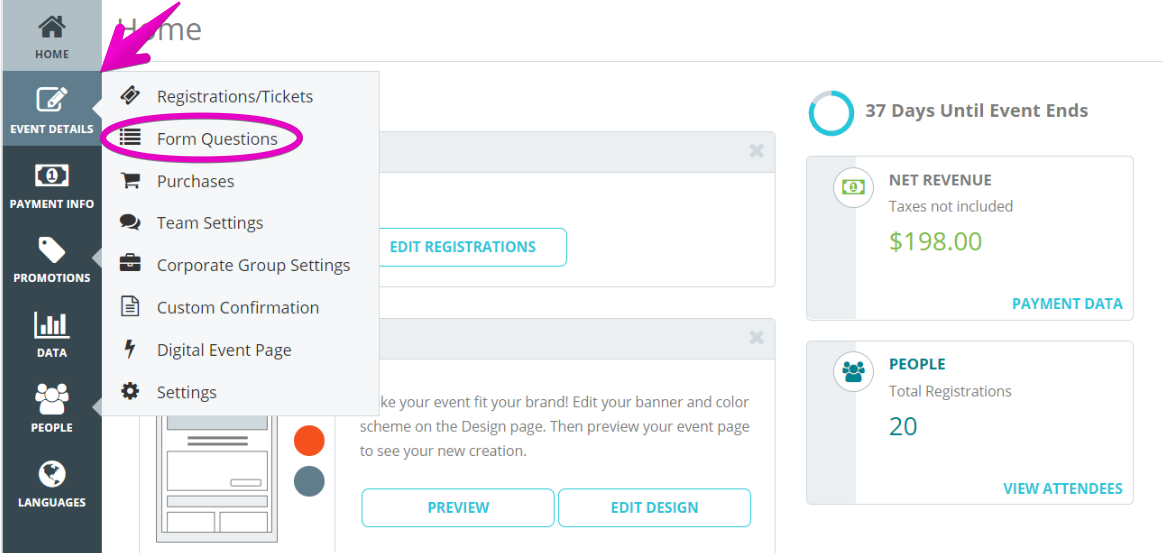
Task: Open Payment Info money icon
Action: (52, 175)
